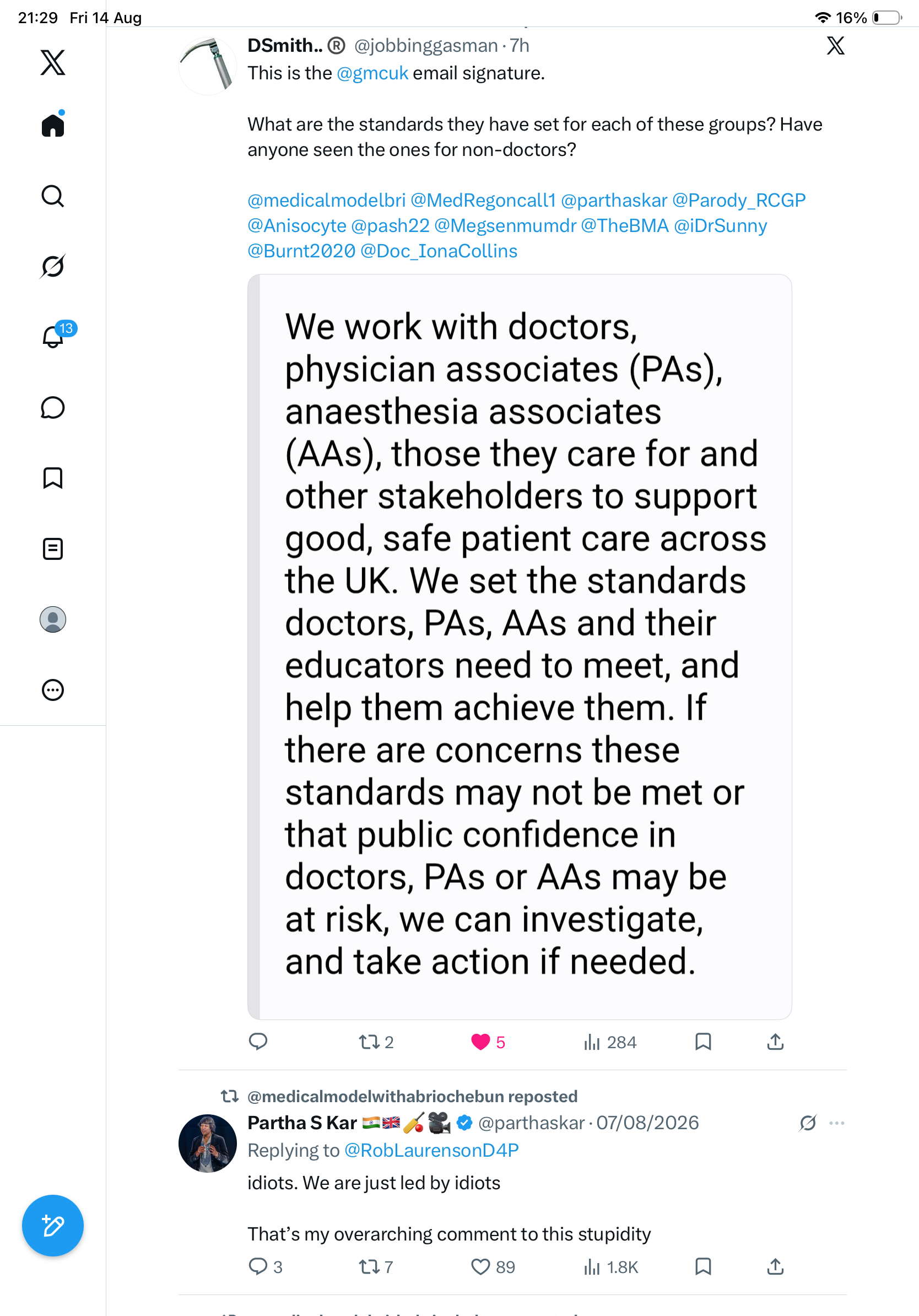Tap the blue compose post button
This screenshot has height=1316, width=919.
click(x=53, y=1226)
